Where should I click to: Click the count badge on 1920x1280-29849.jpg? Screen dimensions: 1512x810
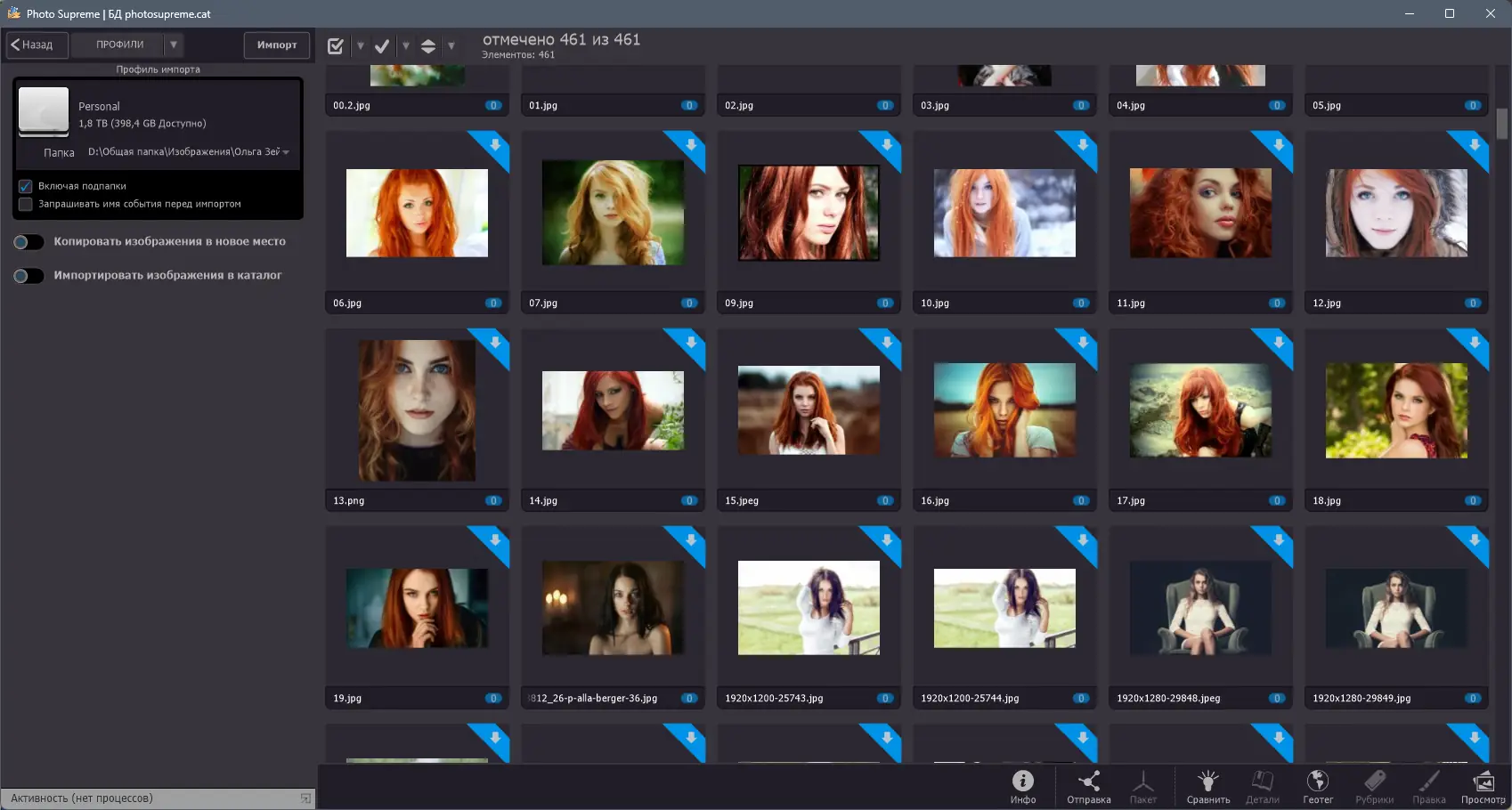[1473, 698]
